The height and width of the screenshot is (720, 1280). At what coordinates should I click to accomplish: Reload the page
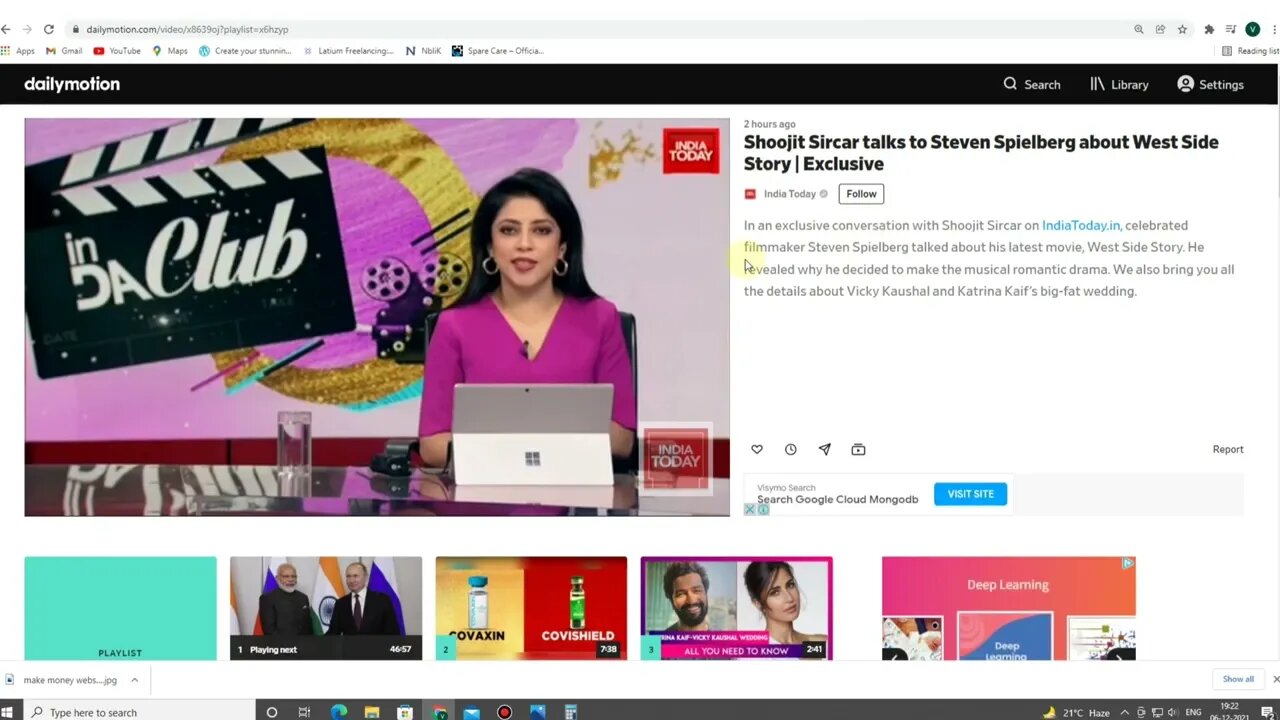[48, 29]
